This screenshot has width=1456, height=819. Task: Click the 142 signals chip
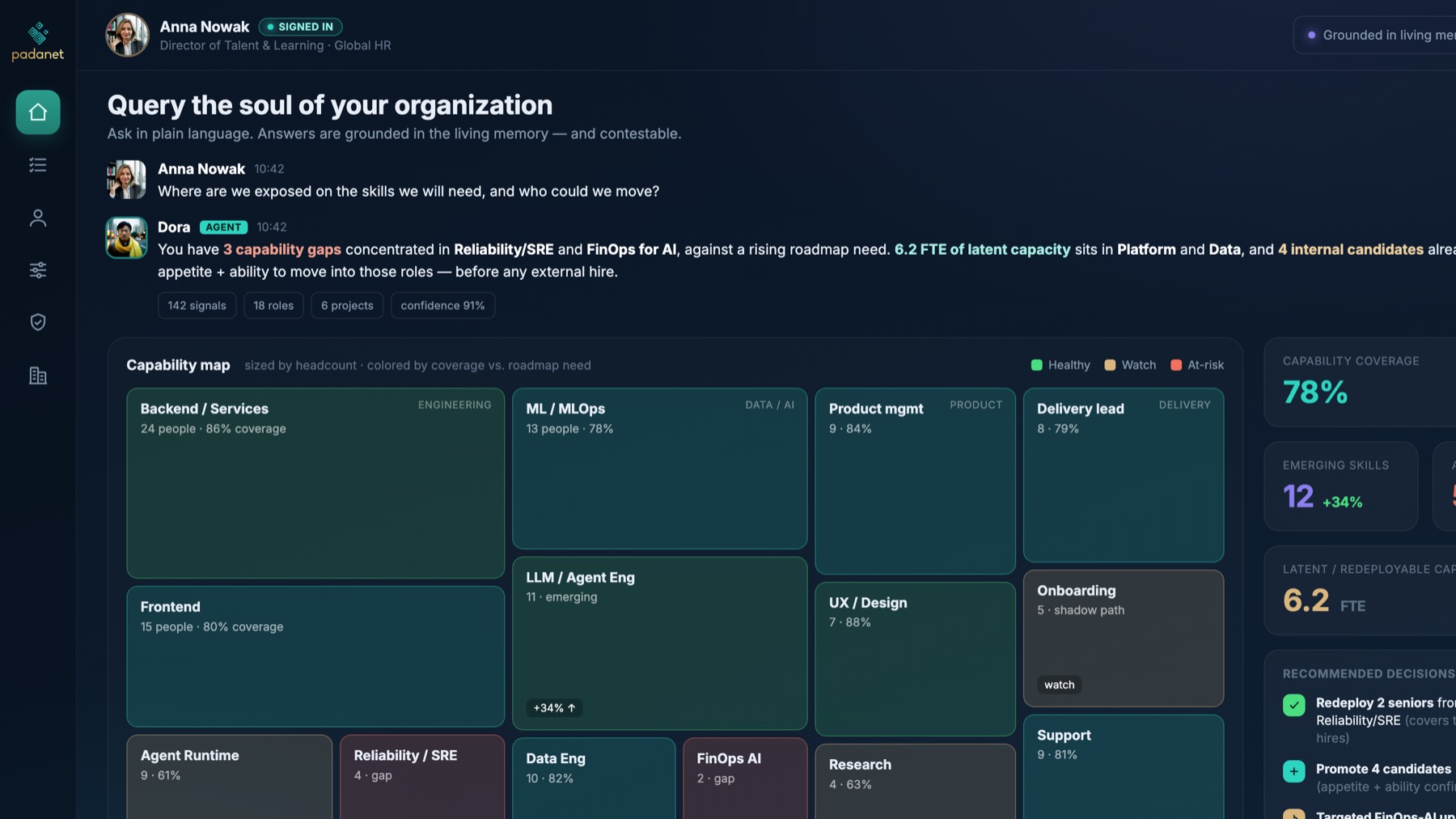click(197, 305)
